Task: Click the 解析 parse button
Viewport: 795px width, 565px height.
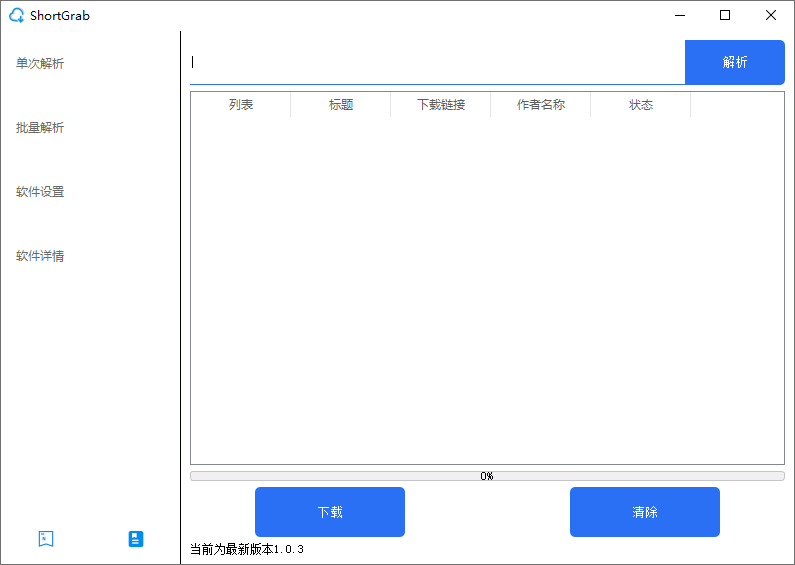Action: click(734, 62)
